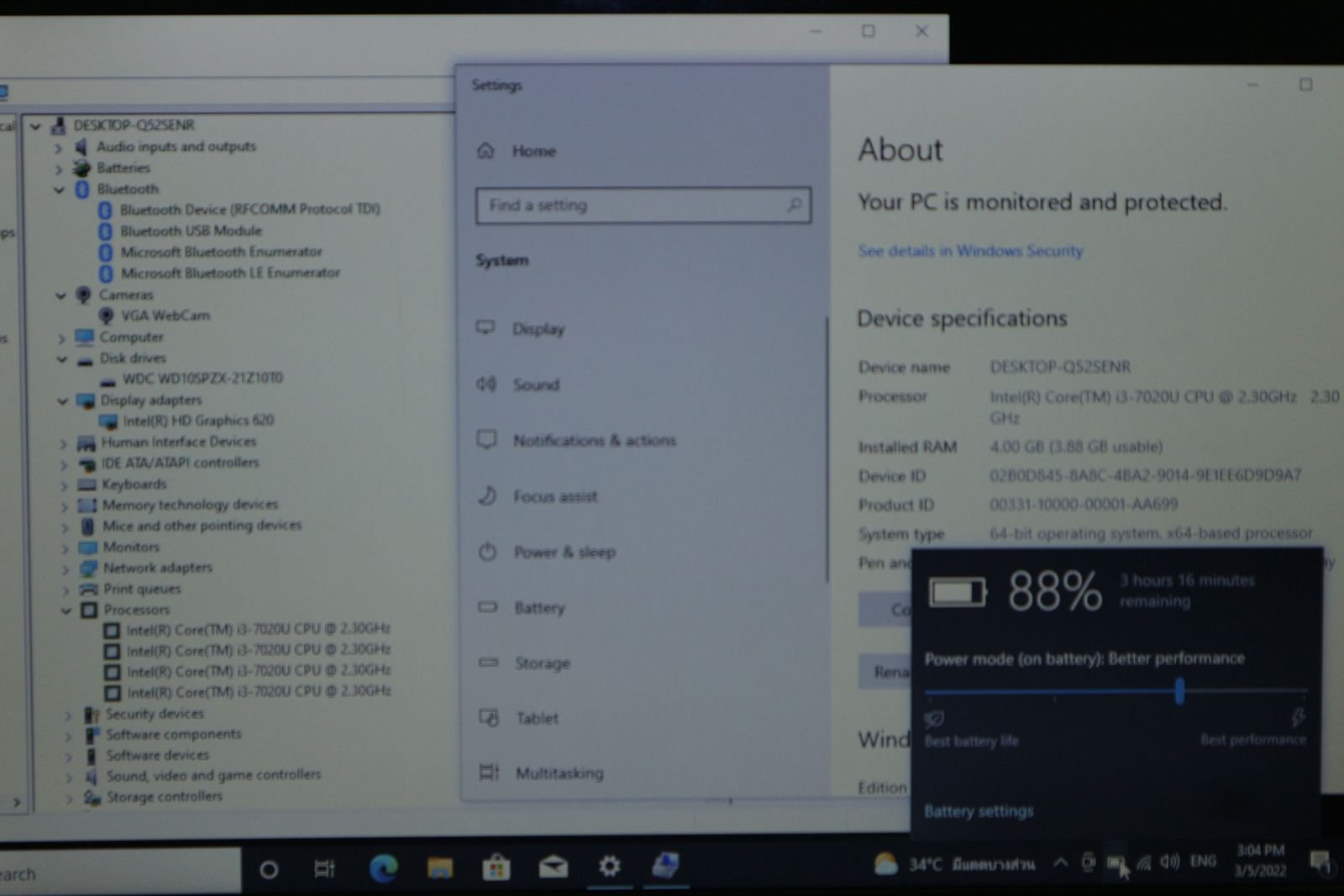Image resolution: width=1344 pixels, height=896 pixels.
Task: Select the VGA WebCam device
Action: point(165,316)
